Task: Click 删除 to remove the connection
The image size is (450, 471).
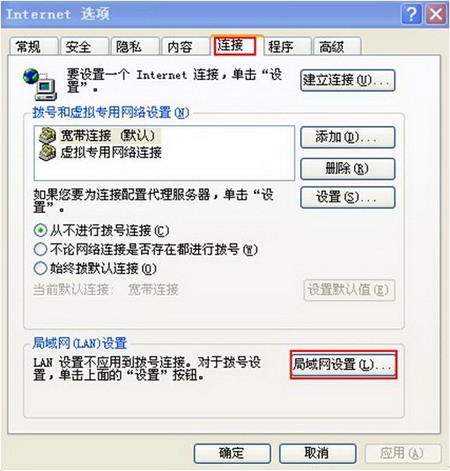Action: click(348, 169)
